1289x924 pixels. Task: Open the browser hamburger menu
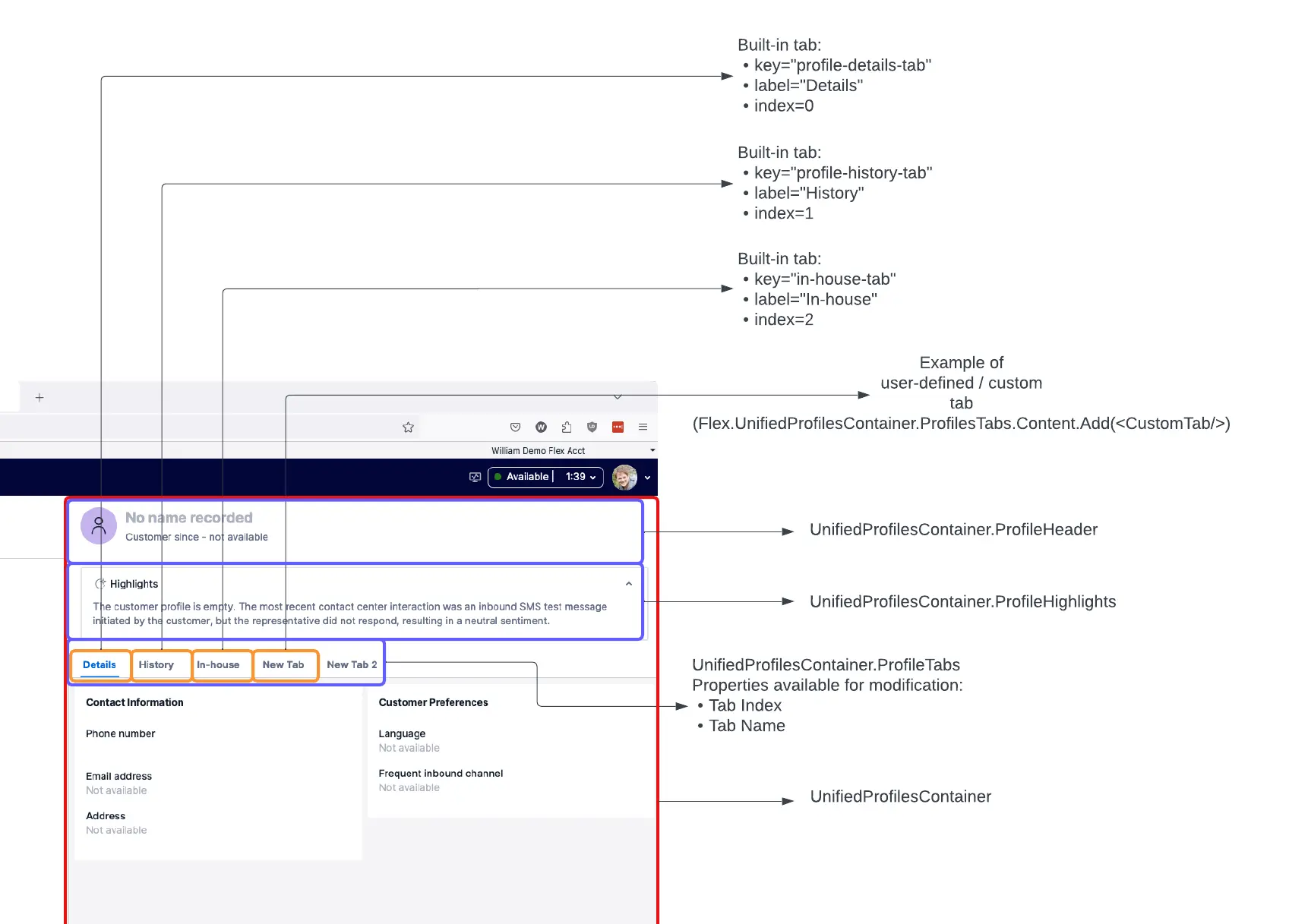tap(643, 427)
